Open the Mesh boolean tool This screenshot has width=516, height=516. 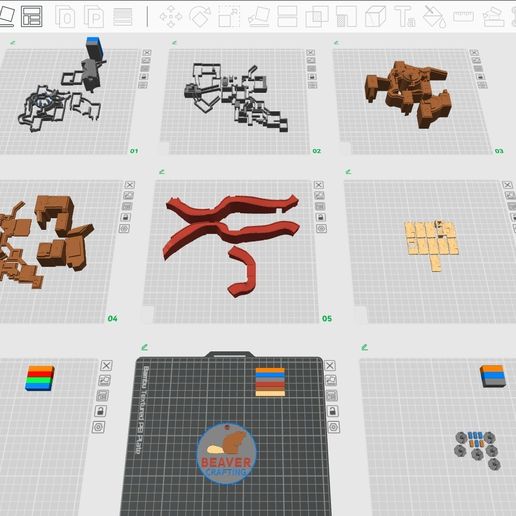coord(317,16)
